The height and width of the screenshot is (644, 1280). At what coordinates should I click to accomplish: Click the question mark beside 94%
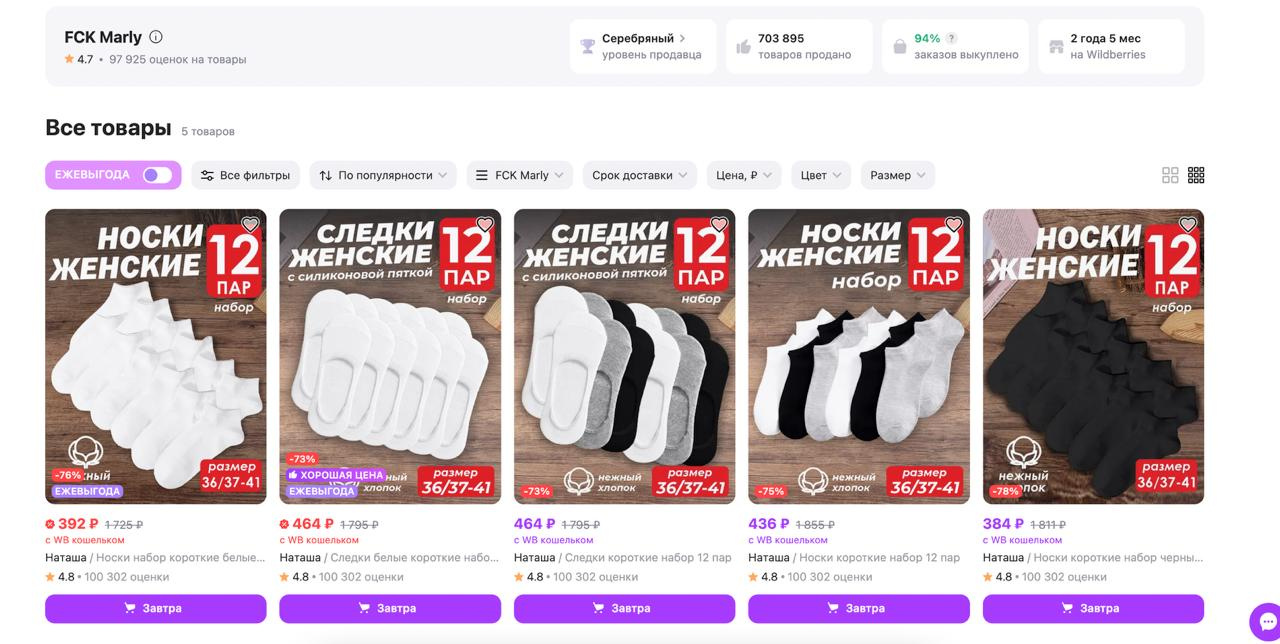point(952,38)
